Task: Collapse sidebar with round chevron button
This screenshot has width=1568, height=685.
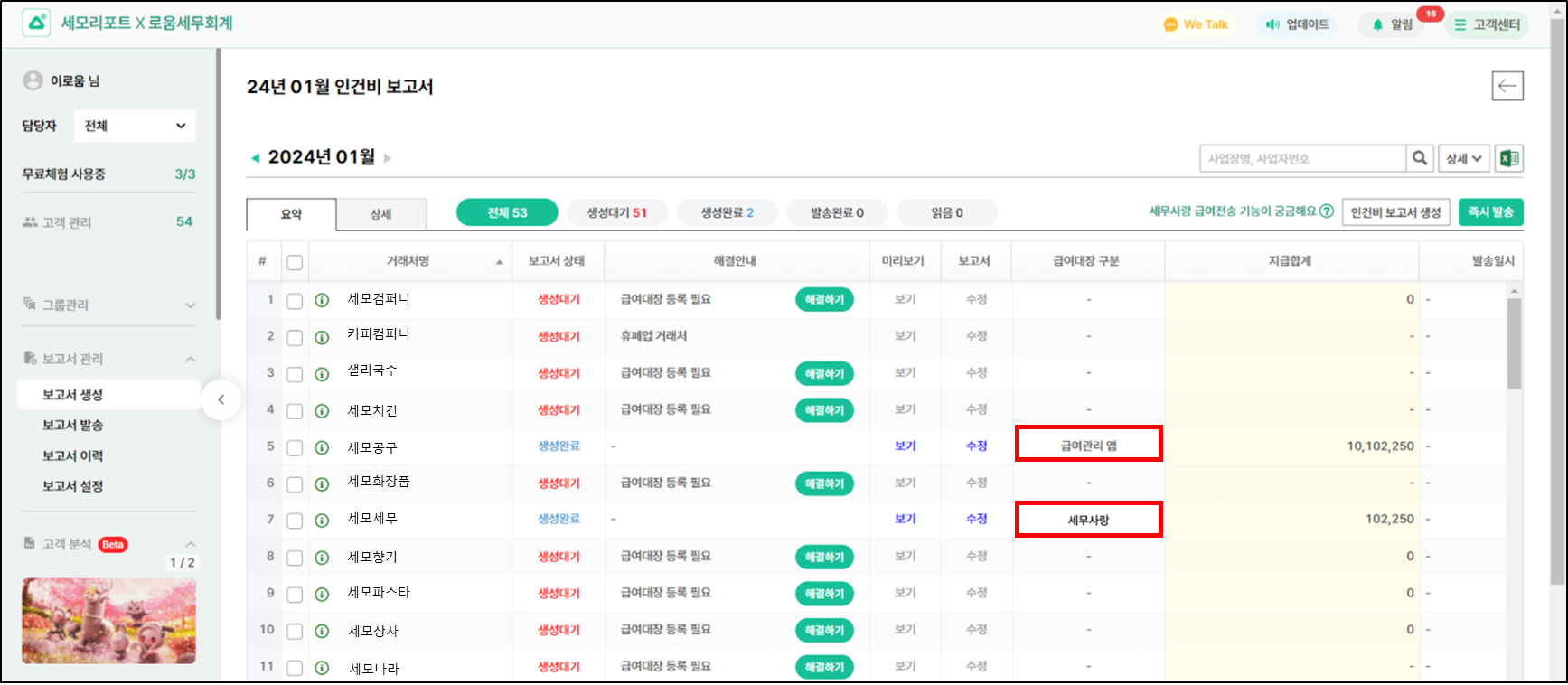Action: tap(221, 399)
